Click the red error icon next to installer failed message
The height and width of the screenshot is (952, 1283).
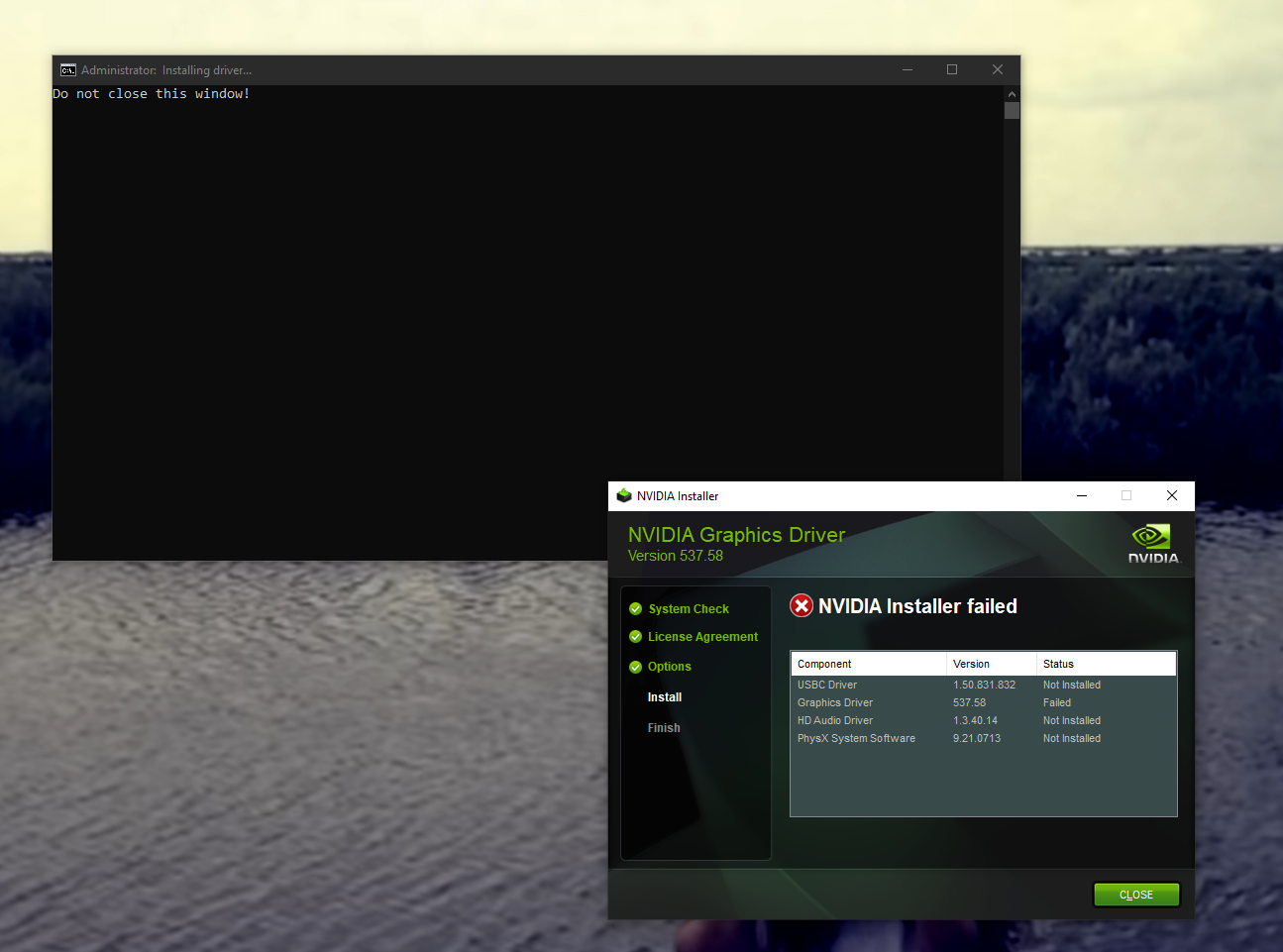click(x=802, y=605)
